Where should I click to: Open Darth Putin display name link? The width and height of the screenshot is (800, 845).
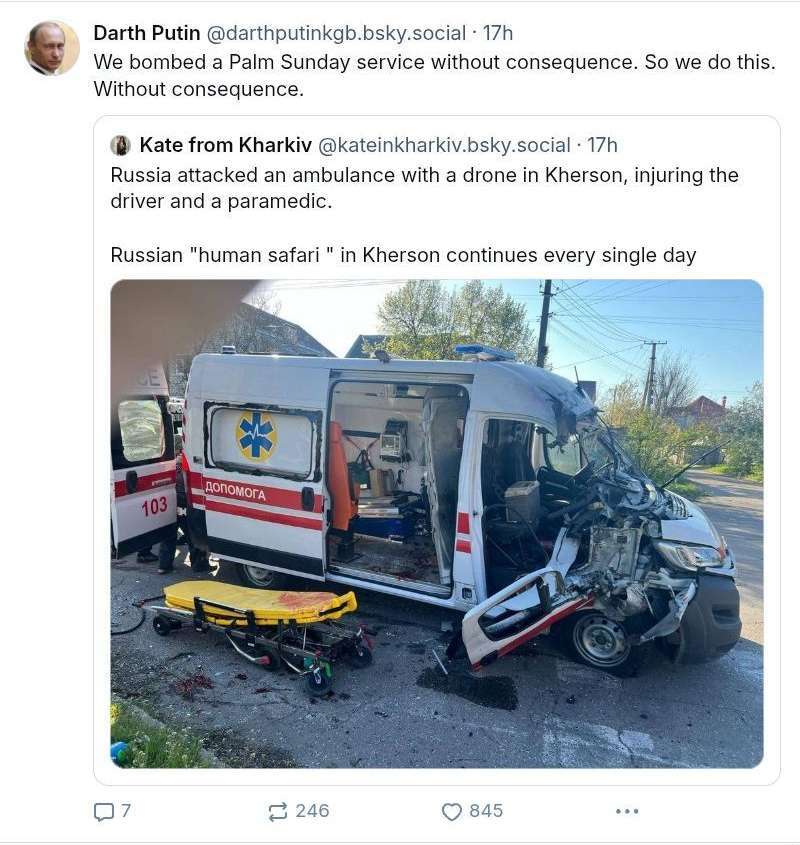click(147, 33)
